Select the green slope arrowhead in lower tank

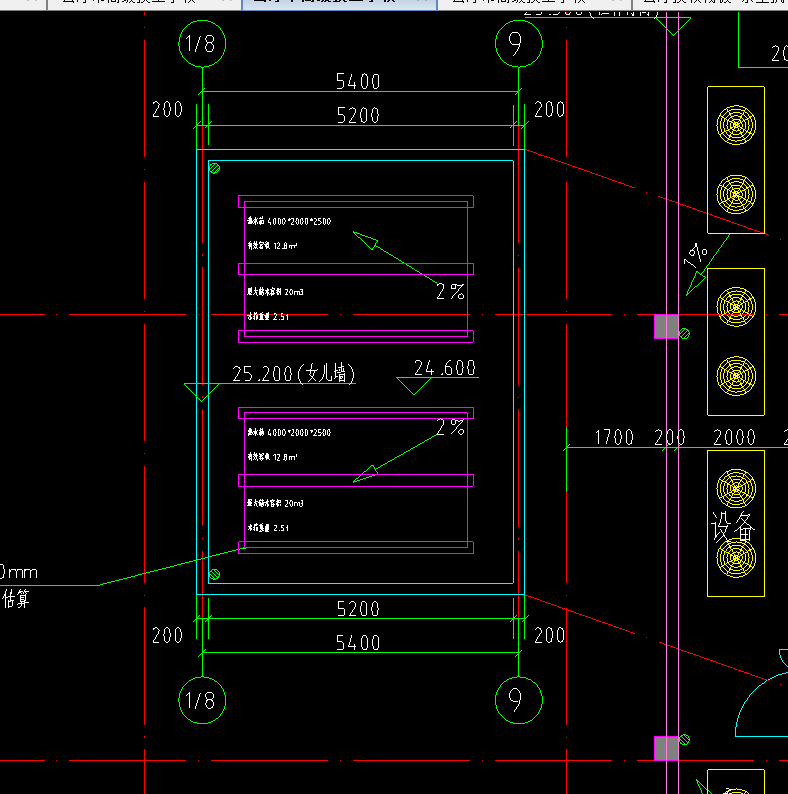point(366,474)
